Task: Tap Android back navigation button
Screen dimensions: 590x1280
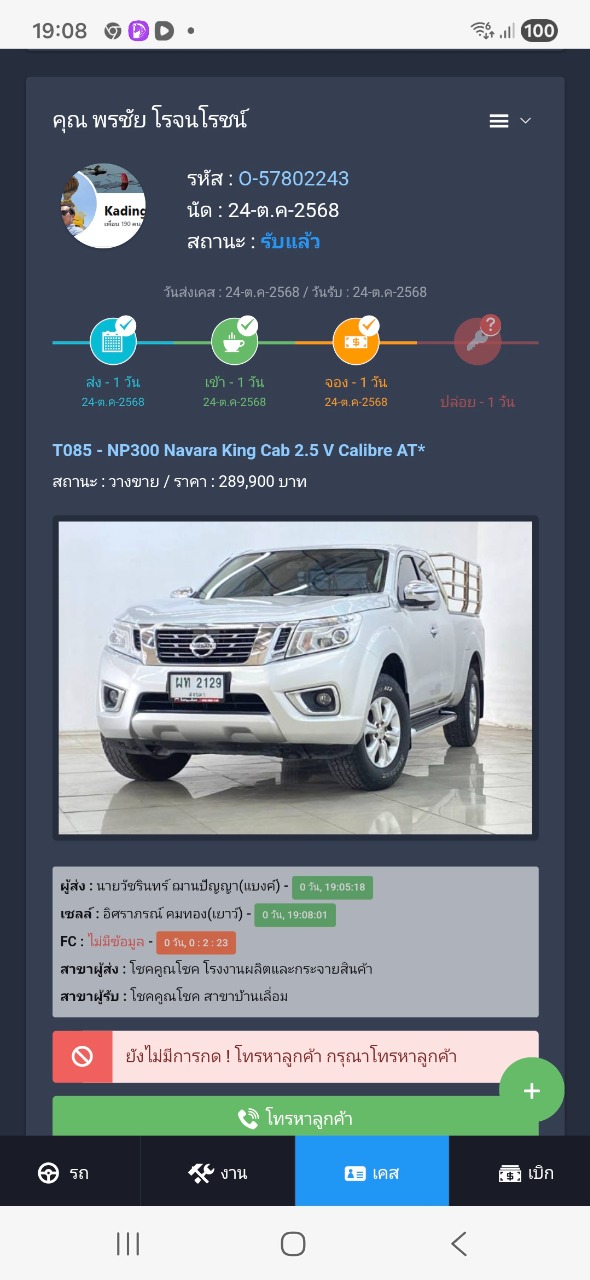Action: tap(459, 1243)
